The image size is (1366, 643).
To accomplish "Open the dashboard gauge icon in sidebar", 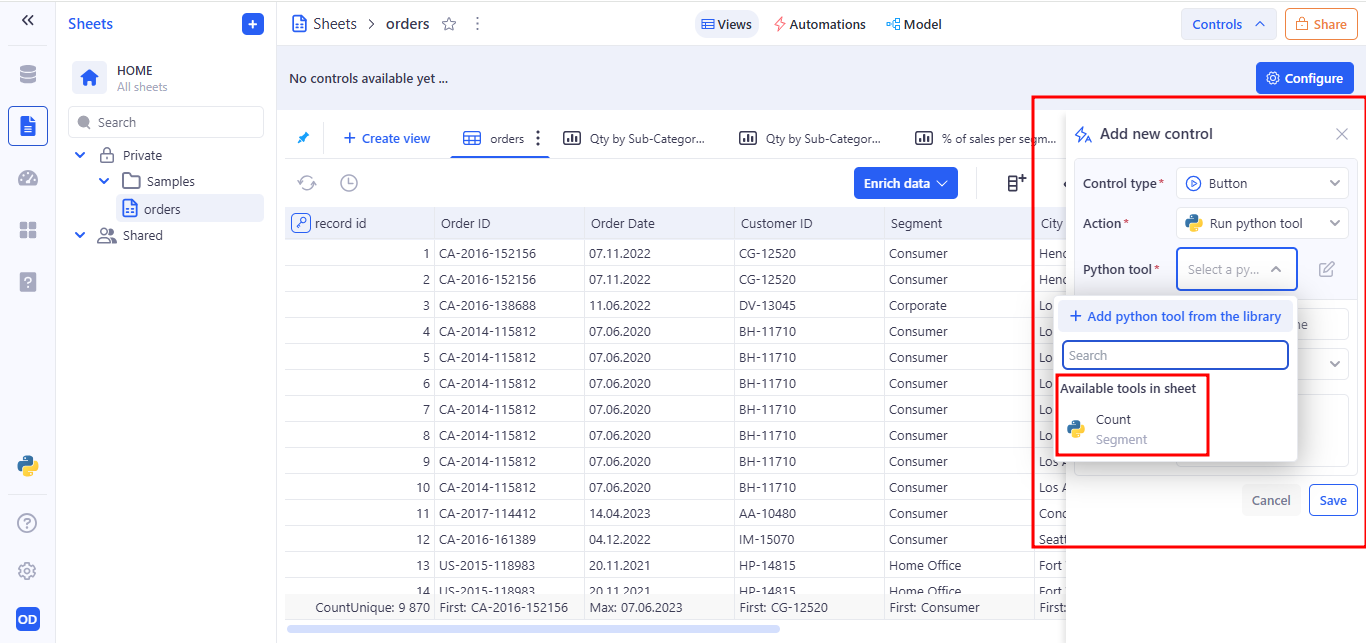I will (x=28, y=178).
